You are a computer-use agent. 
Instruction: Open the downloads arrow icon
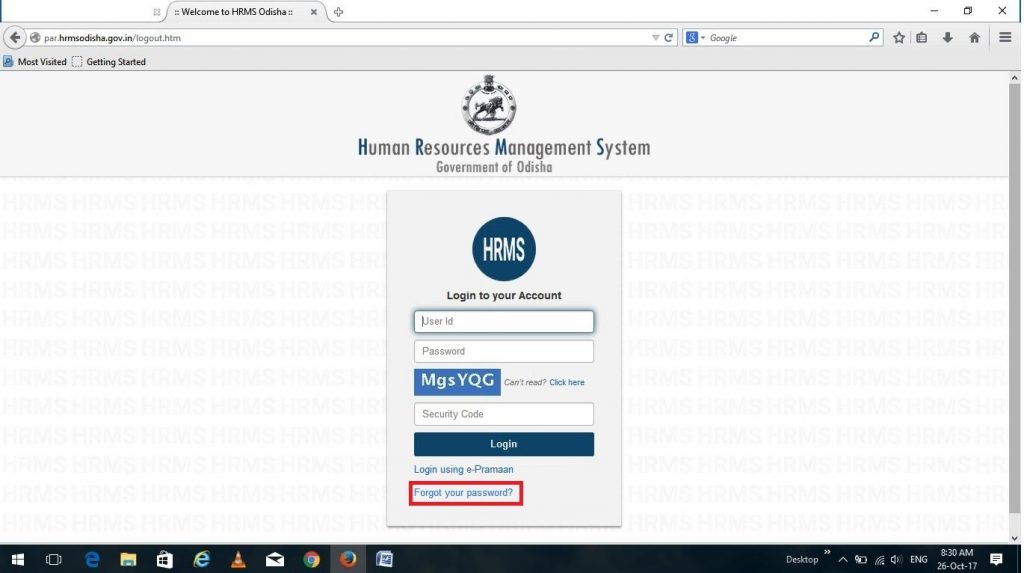[x=947, y=38]
